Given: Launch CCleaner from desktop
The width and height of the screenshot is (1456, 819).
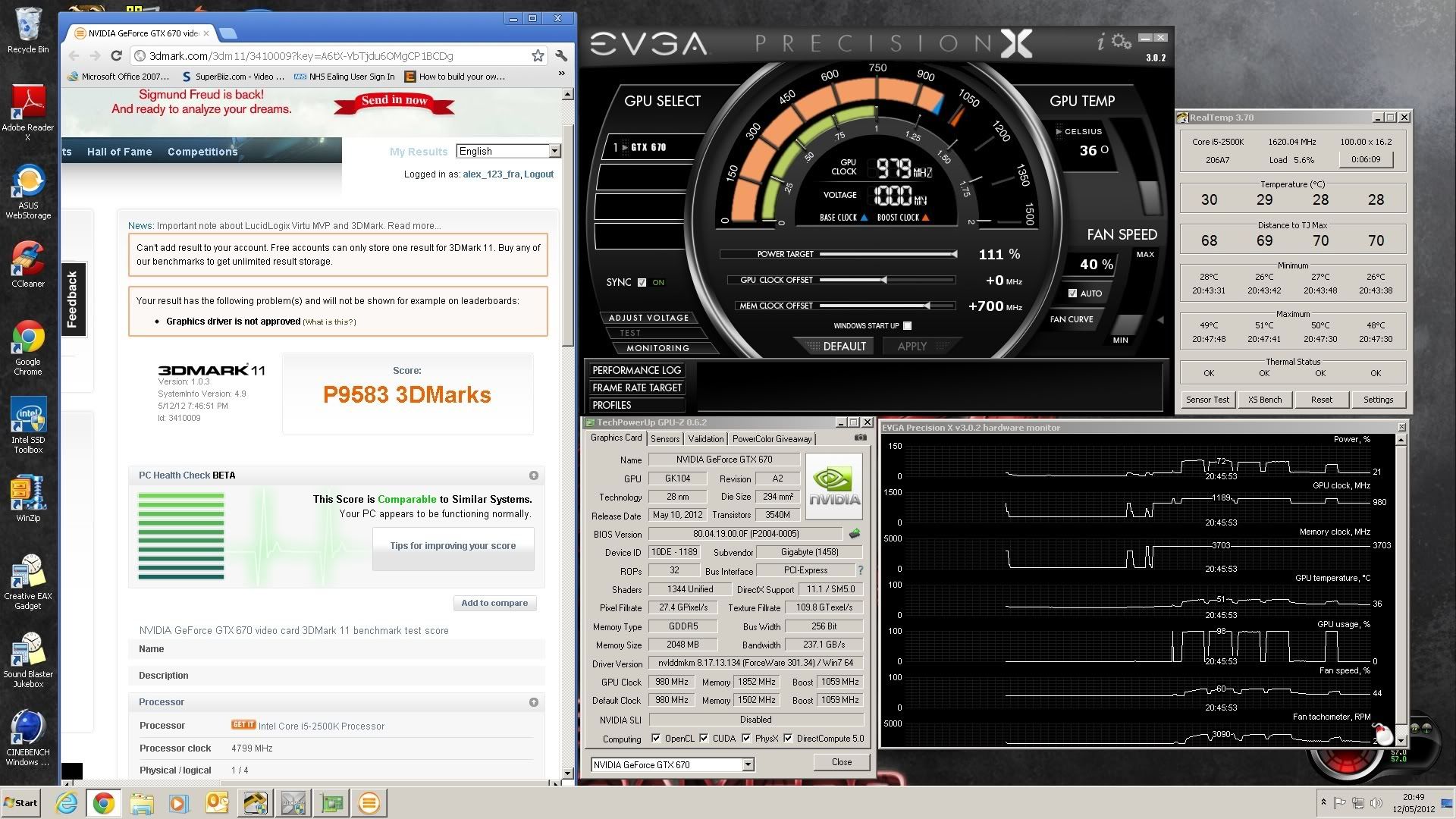Looking at the screenshot, I should point(28,264).
